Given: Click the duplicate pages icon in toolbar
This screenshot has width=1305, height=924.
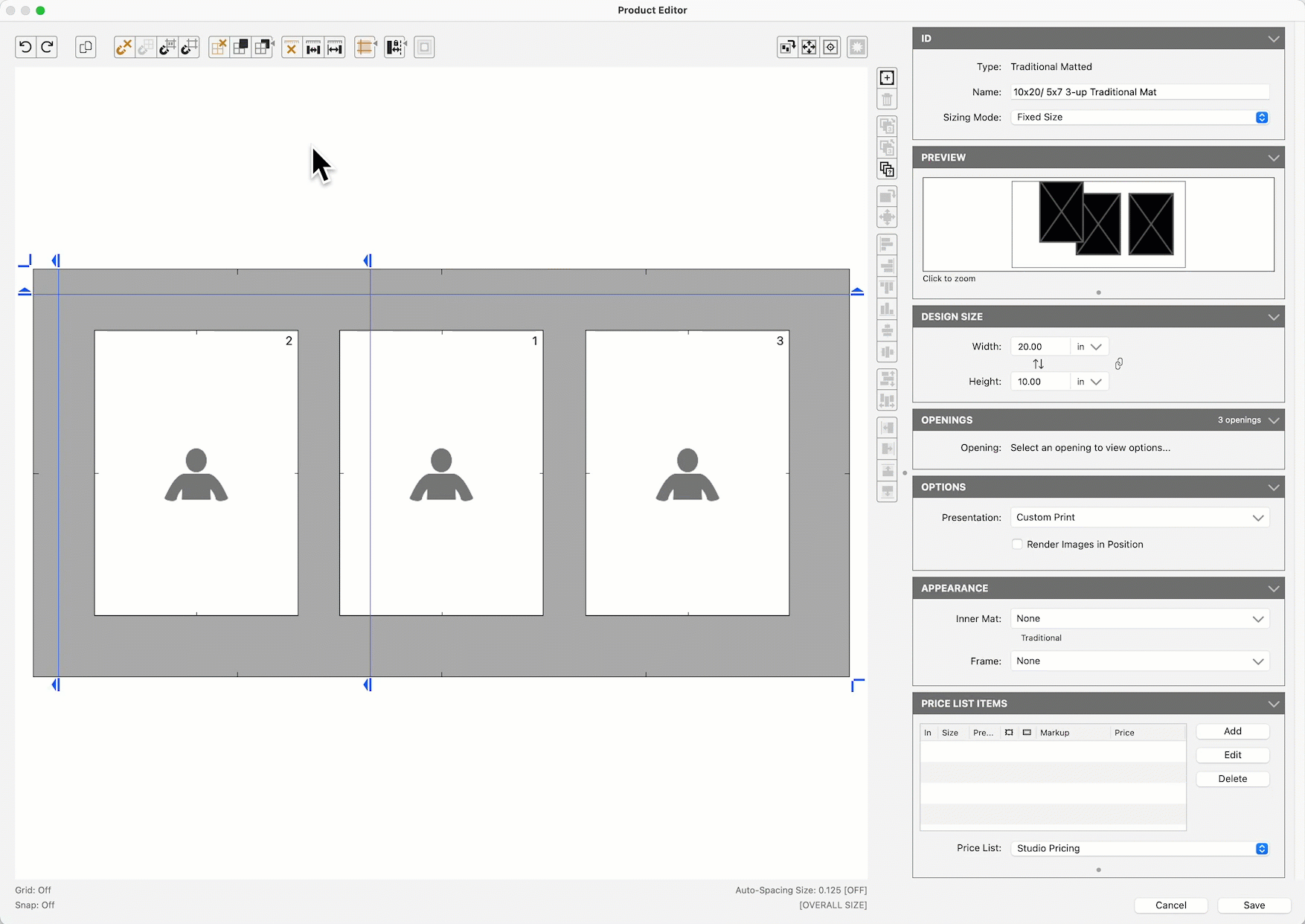Looking at the screenshot, I should click(86, 47).
